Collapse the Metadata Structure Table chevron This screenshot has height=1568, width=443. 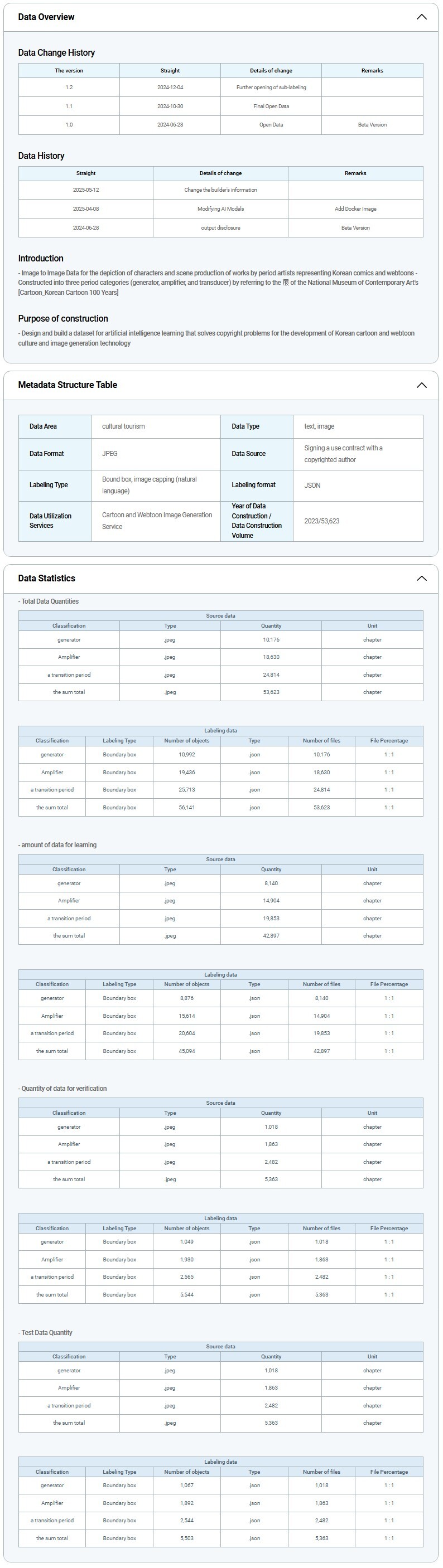tap(421, 385)
